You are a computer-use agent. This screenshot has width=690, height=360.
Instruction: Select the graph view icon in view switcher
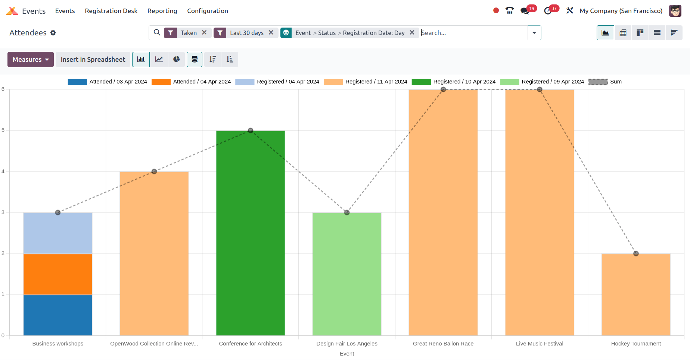[606, 33]
